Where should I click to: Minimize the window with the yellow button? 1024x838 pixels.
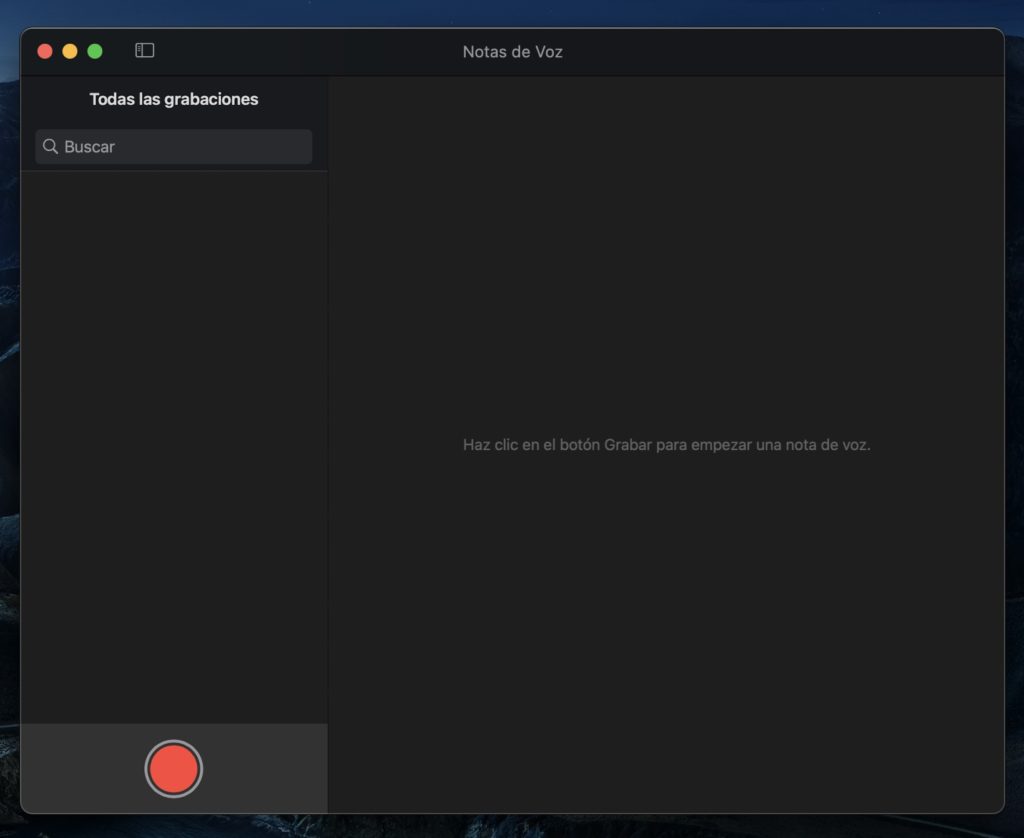coord(70,51)
